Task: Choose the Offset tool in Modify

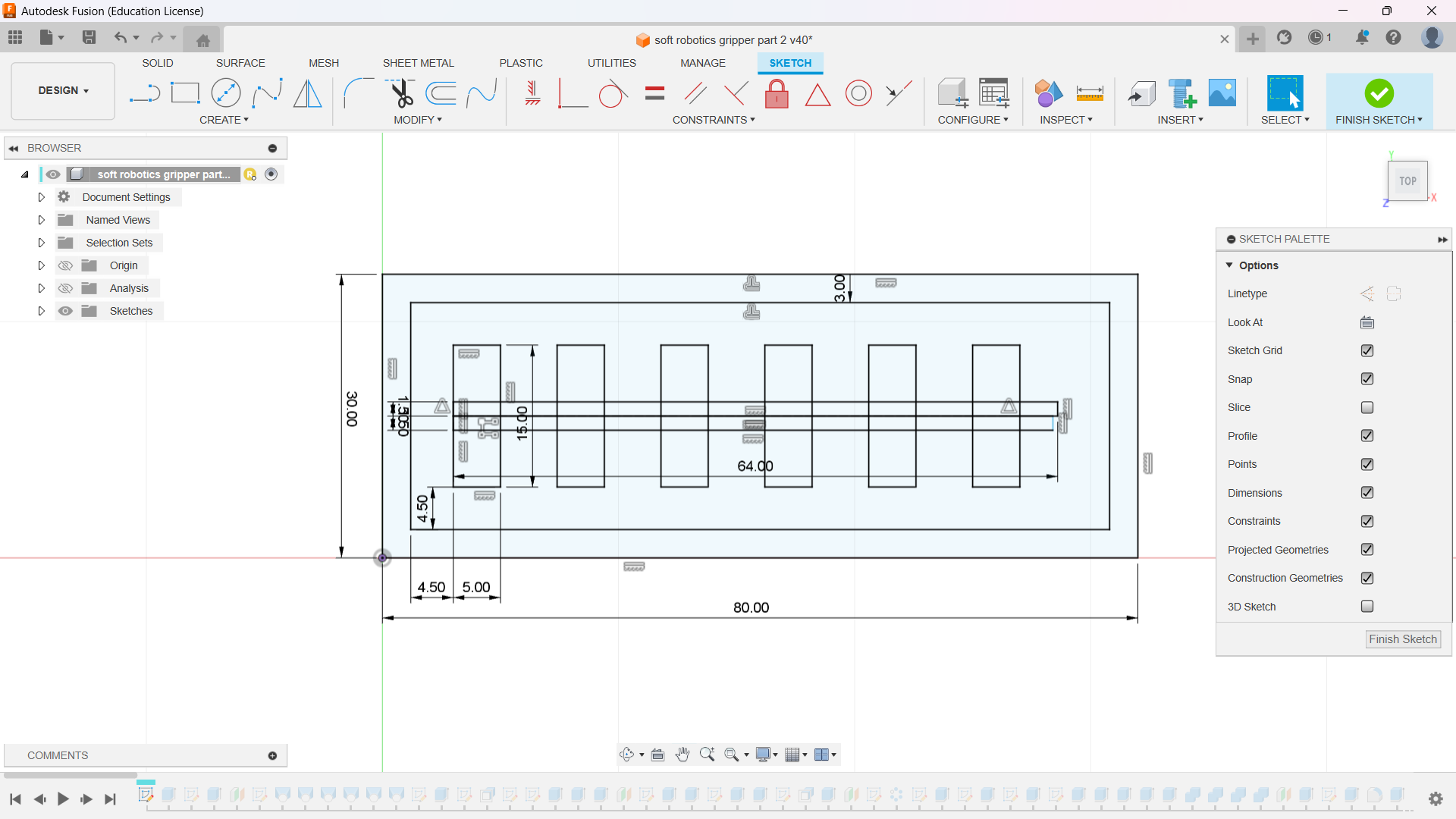Action: [441, 93]
